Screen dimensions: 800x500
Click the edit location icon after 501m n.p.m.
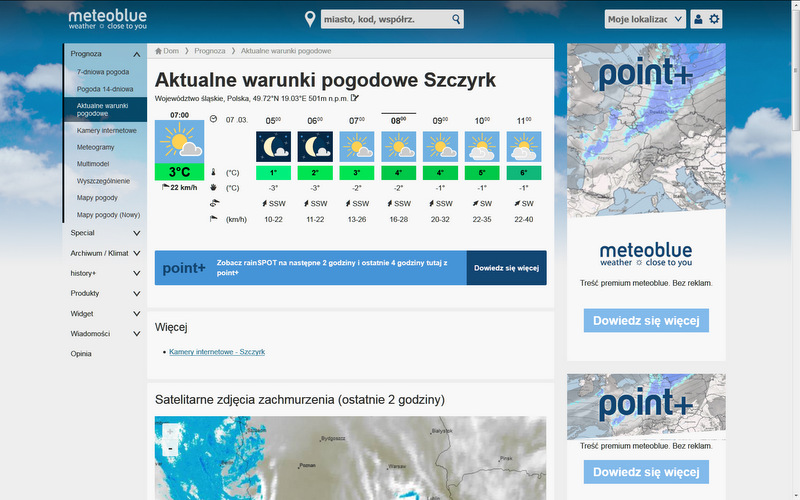(355, 98)
